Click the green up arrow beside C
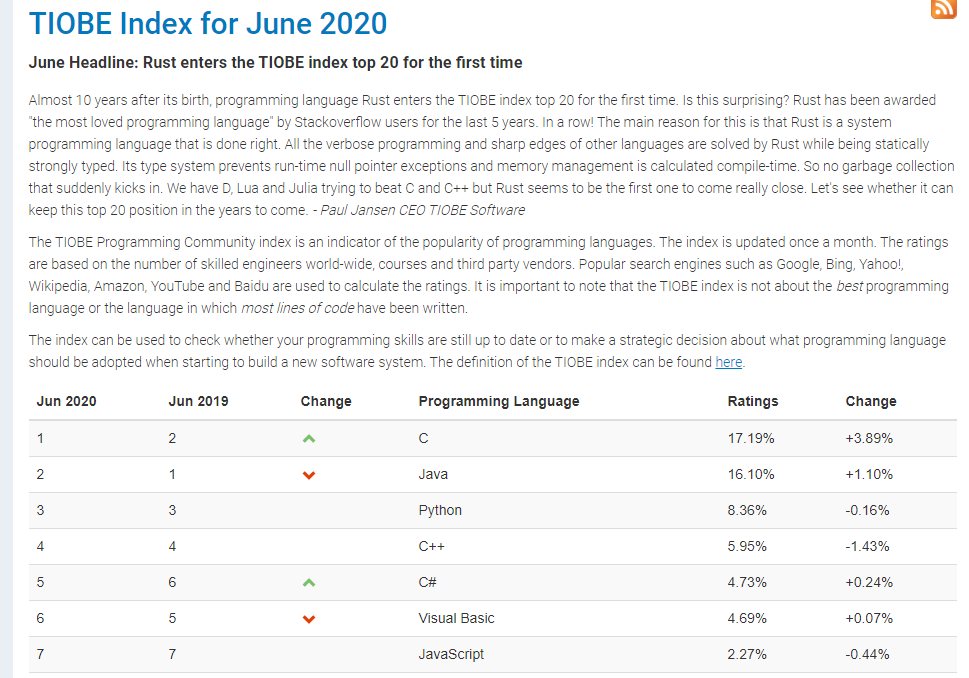Image resolution: width=969 pixels, height=678 pixels. [309, 439]
